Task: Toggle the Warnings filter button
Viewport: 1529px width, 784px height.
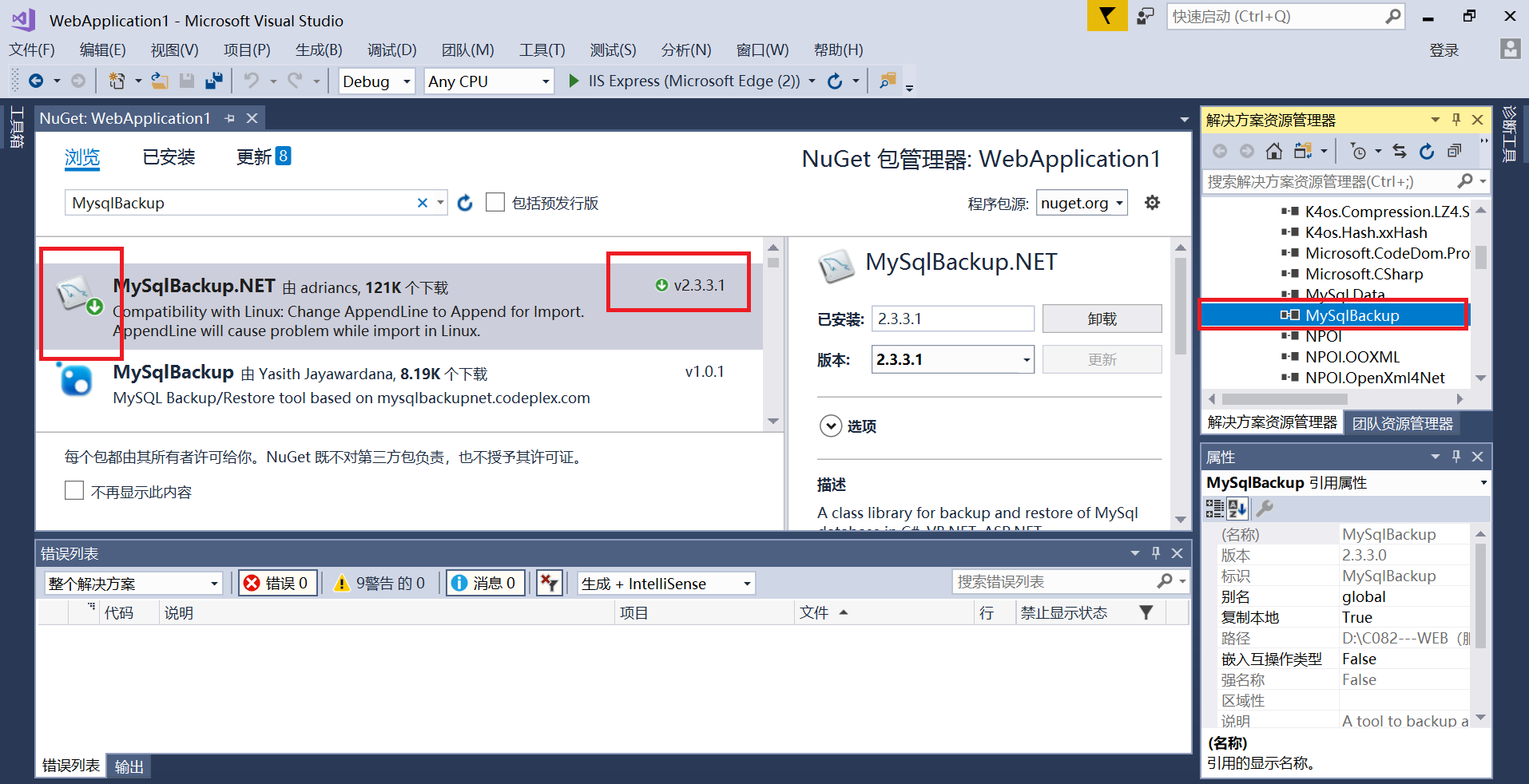Action: tap(380, 583)
